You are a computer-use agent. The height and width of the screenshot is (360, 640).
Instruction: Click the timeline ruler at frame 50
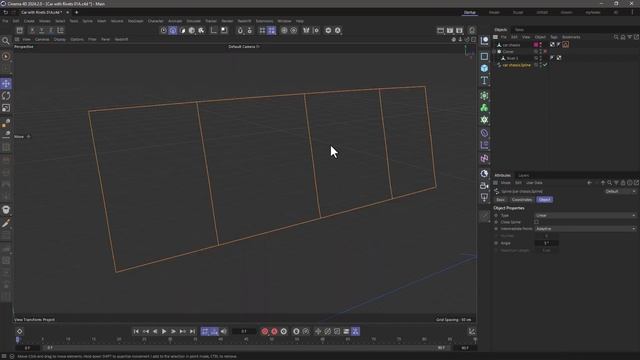click(271, 340)
